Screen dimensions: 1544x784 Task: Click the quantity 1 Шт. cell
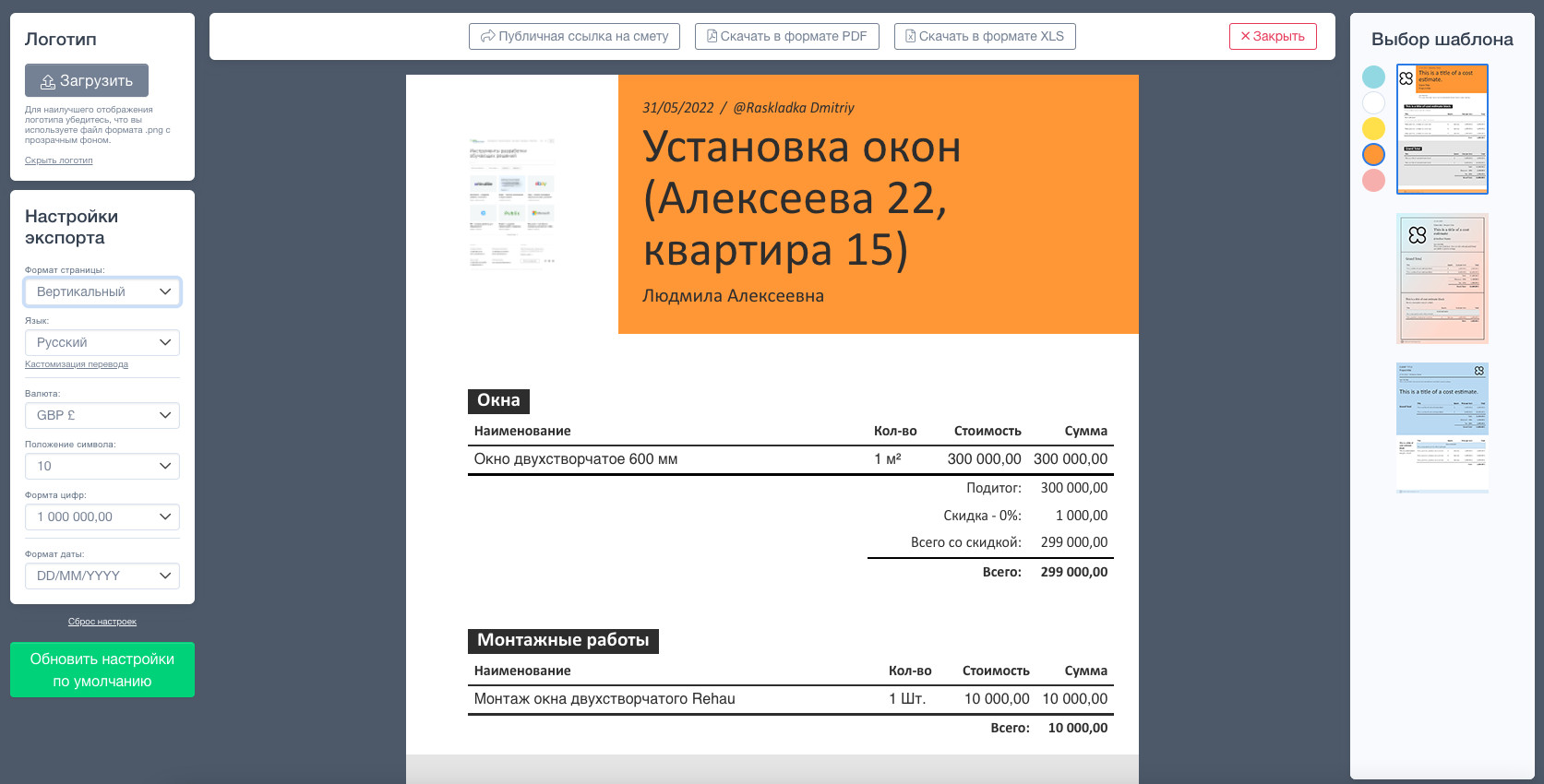point(907,699)
